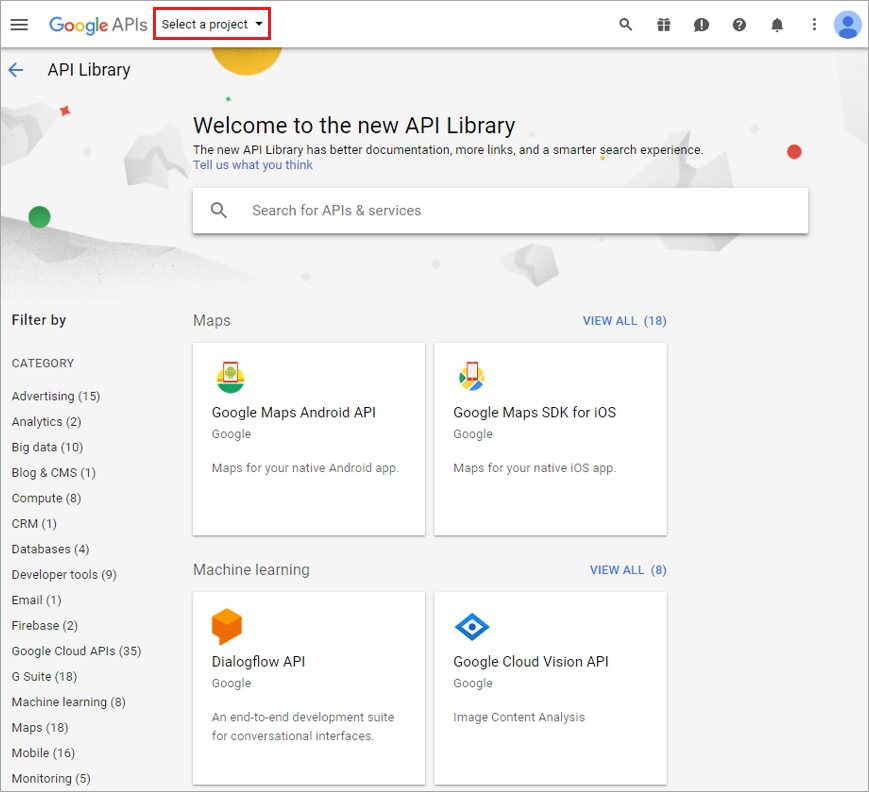Filter by Advertising (15) category
The image size is (869, 792).
(x=56, y=396)
